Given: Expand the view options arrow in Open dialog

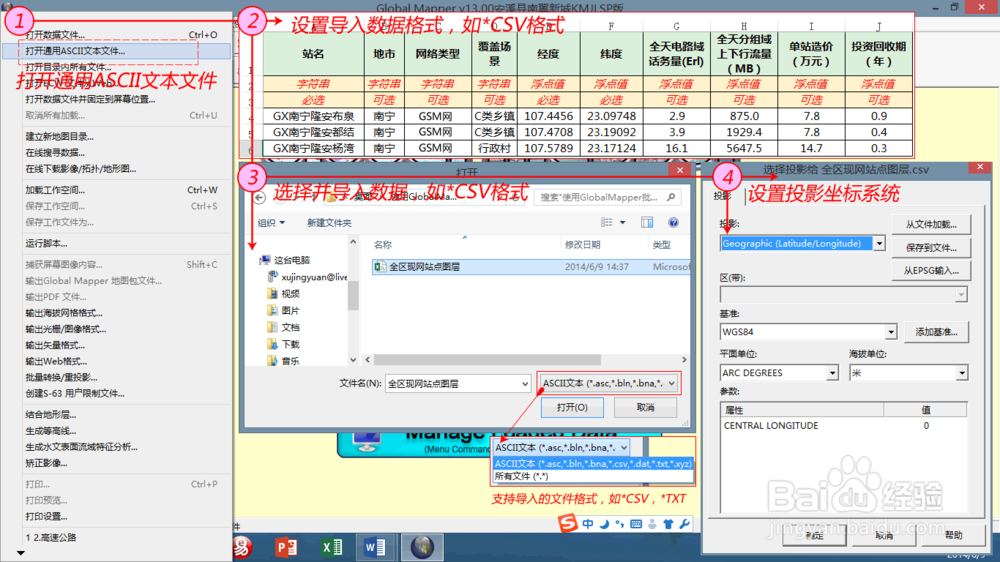Looking at the screenshot, I should (x=622, y=223).
